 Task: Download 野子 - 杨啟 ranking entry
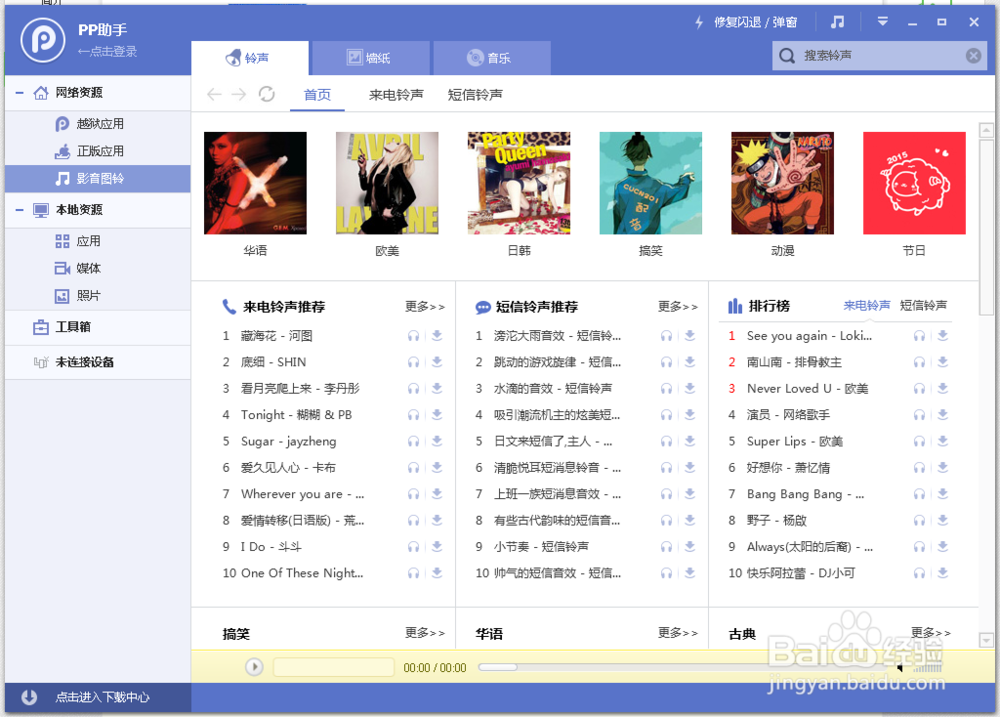(x=943, y=521)
